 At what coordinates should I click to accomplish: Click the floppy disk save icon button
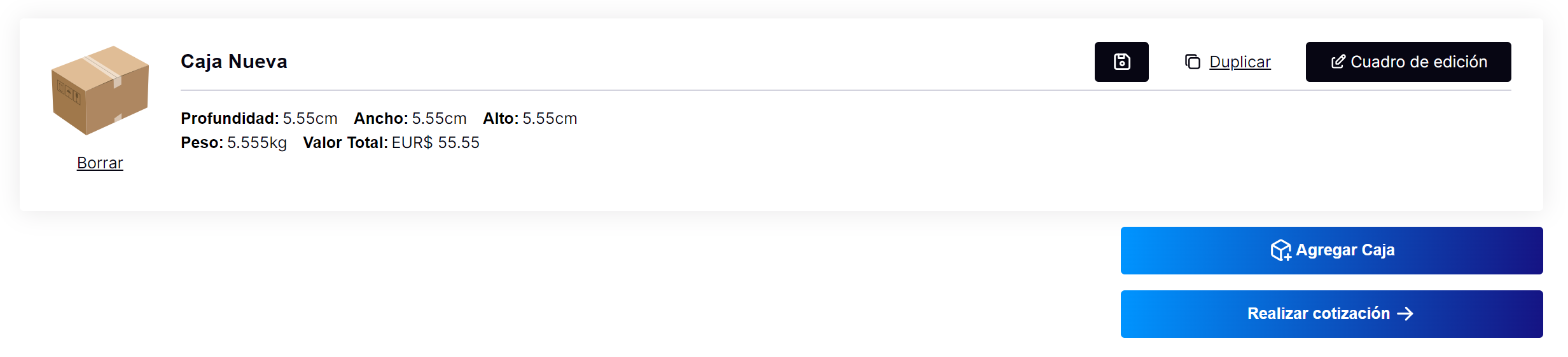point(1121,62)
